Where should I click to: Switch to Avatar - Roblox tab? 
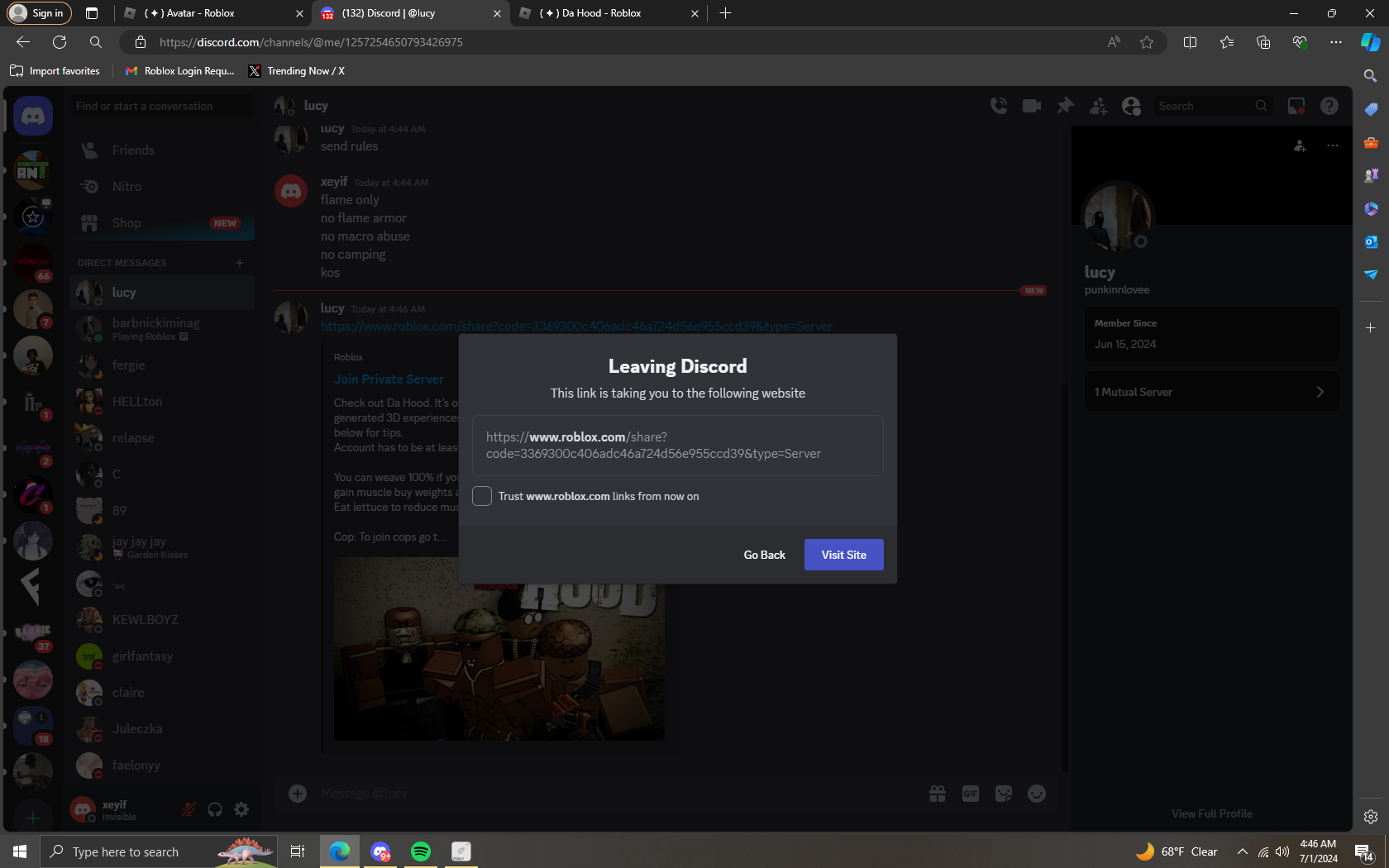(x=214, y=13)
